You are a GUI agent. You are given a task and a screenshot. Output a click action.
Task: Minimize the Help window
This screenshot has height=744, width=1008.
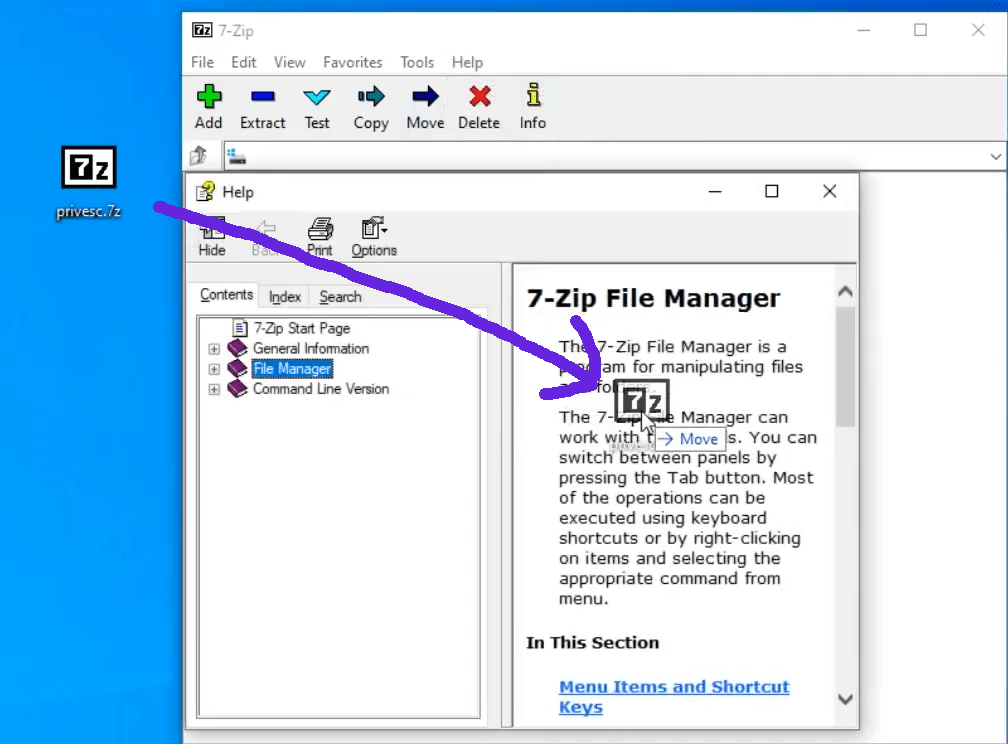715,192
